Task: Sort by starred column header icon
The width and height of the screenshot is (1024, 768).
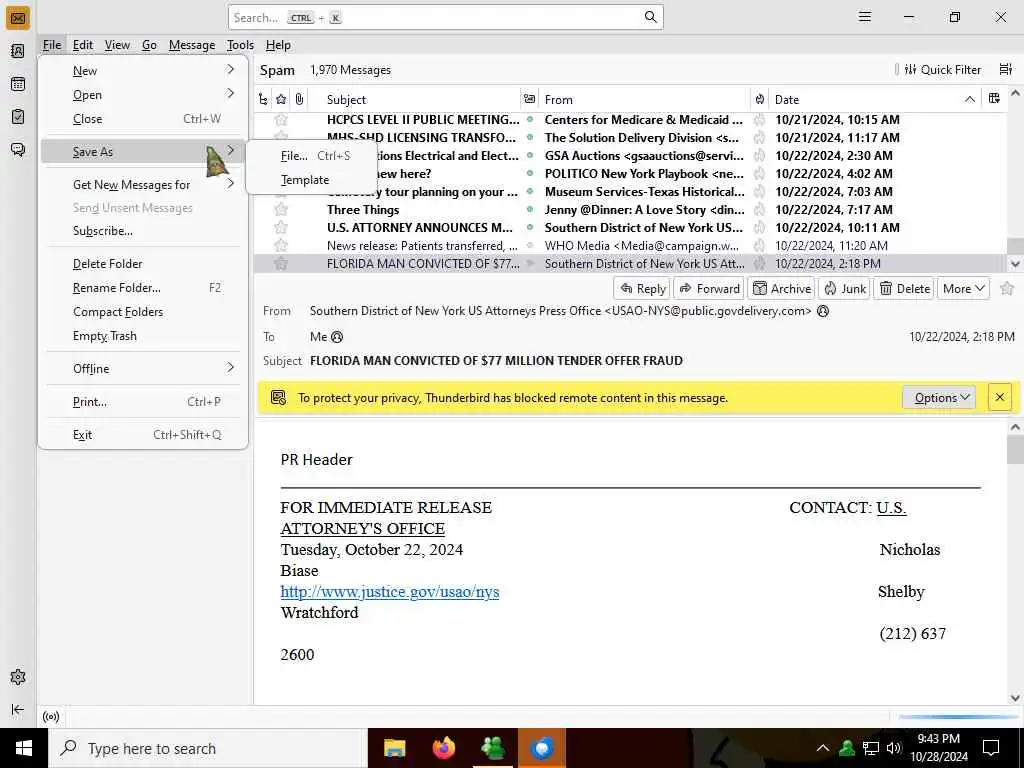Action: (x=281, y=99)
